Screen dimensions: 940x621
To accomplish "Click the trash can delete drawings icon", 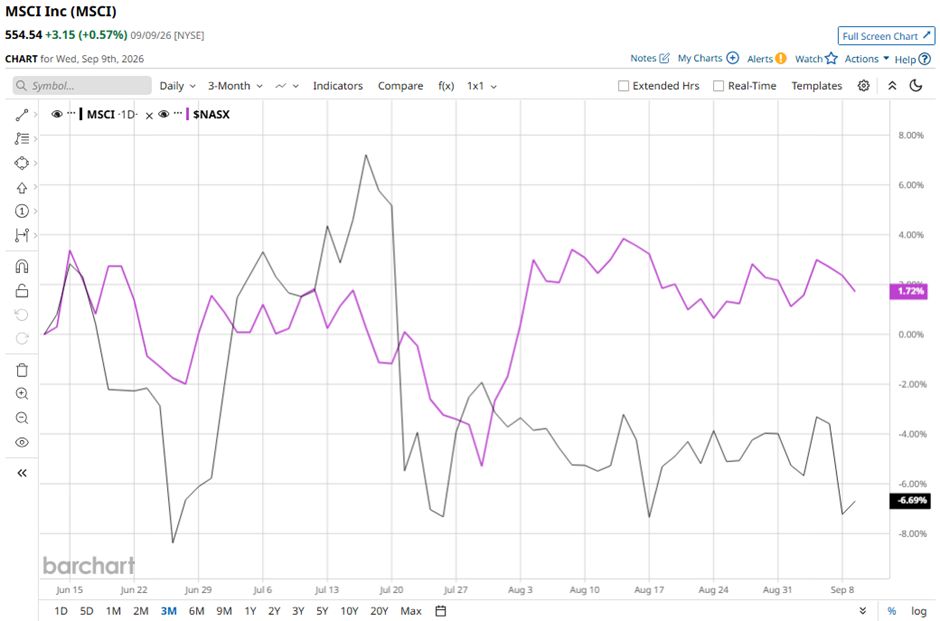I will tap(22, 370).
